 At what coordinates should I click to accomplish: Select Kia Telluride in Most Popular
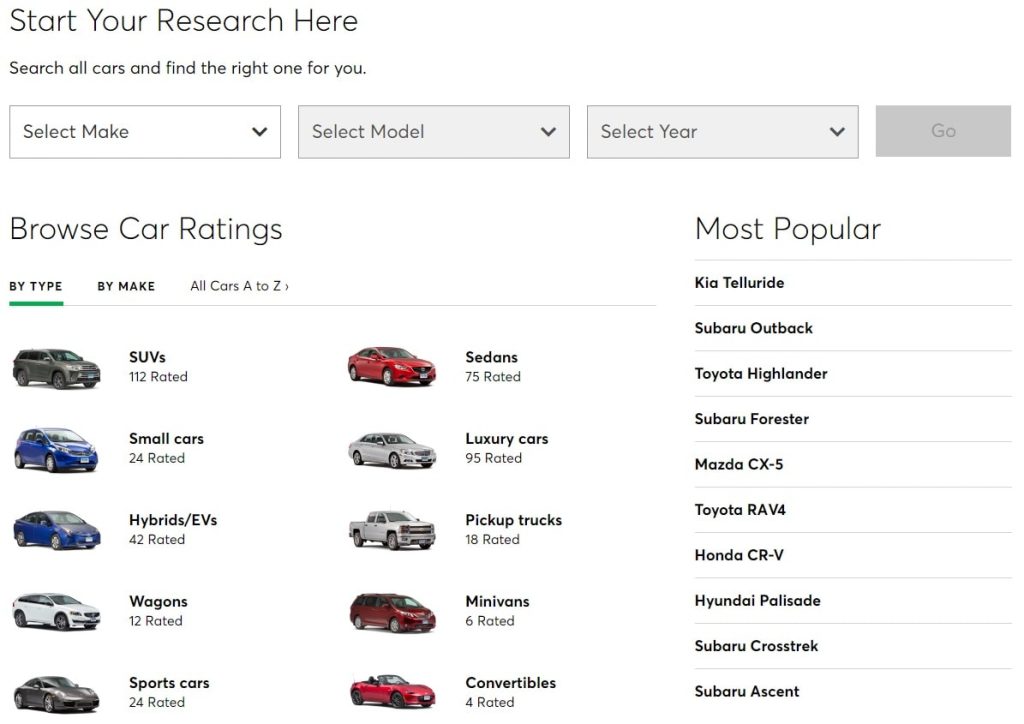[739, 283]
